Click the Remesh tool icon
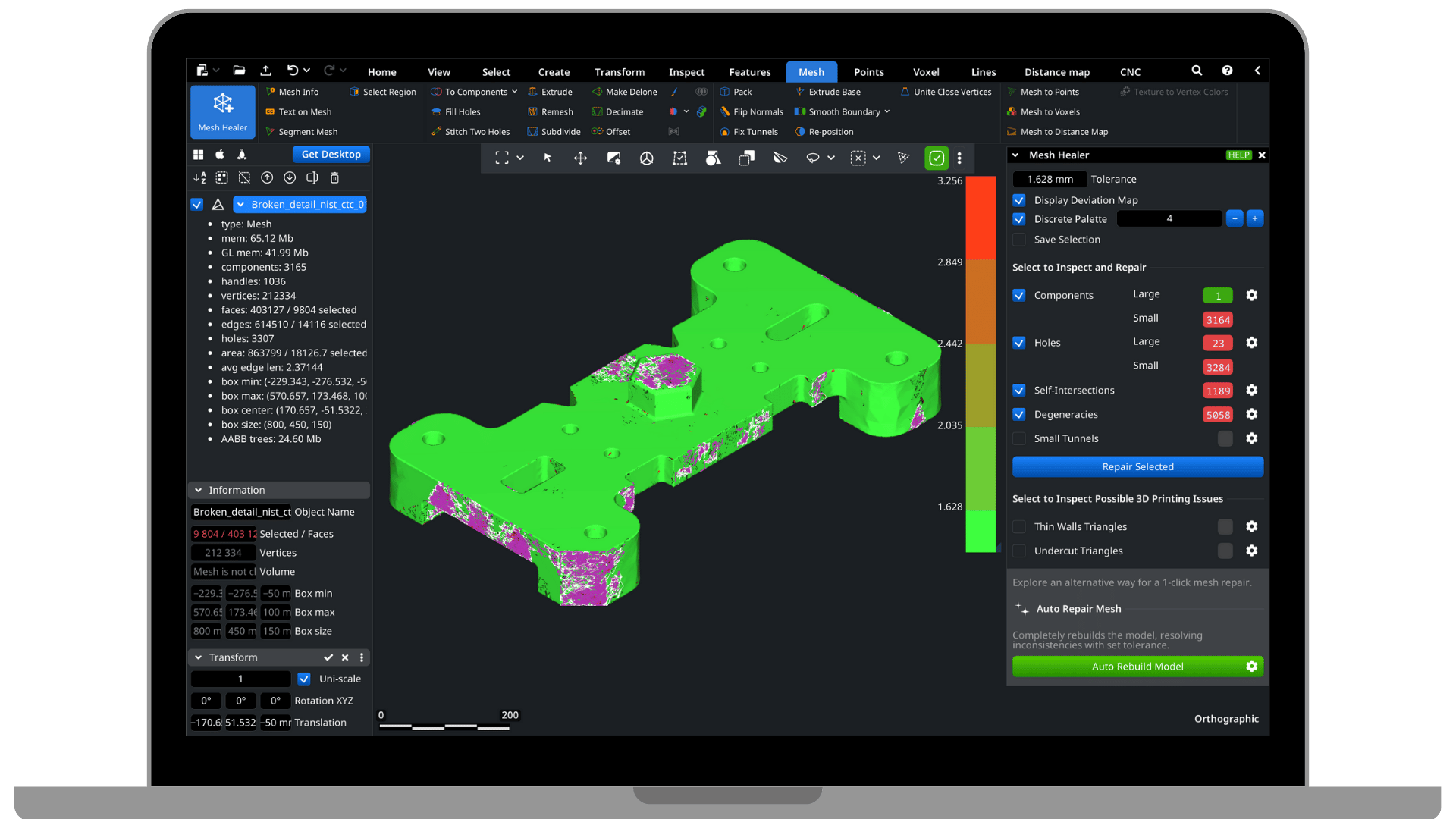The width and height of the screenshot is (1456, 819). (533, 111)
